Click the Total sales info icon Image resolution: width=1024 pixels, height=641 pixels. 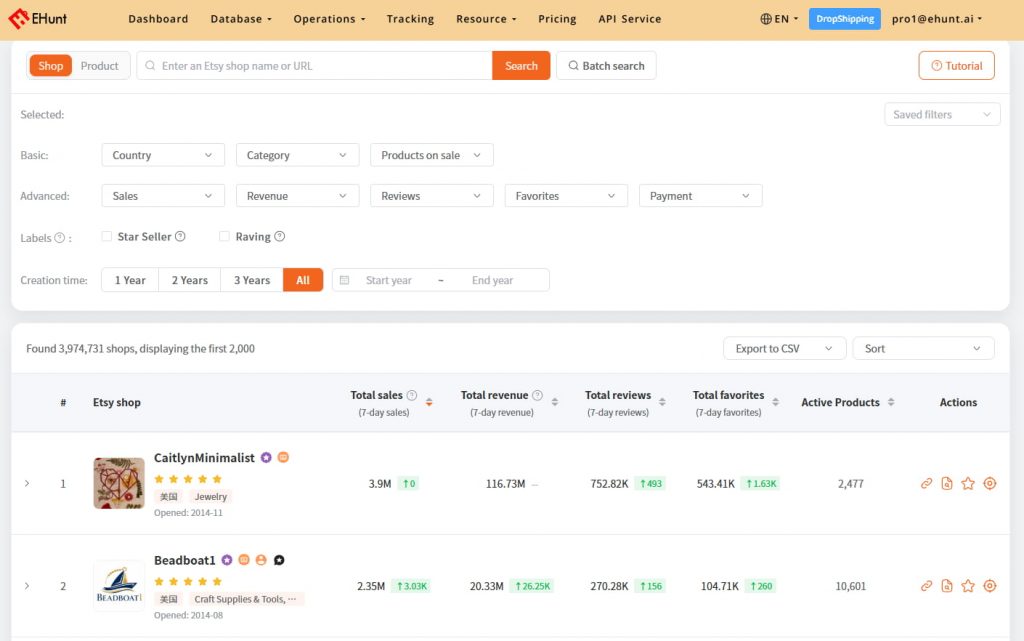411,395
